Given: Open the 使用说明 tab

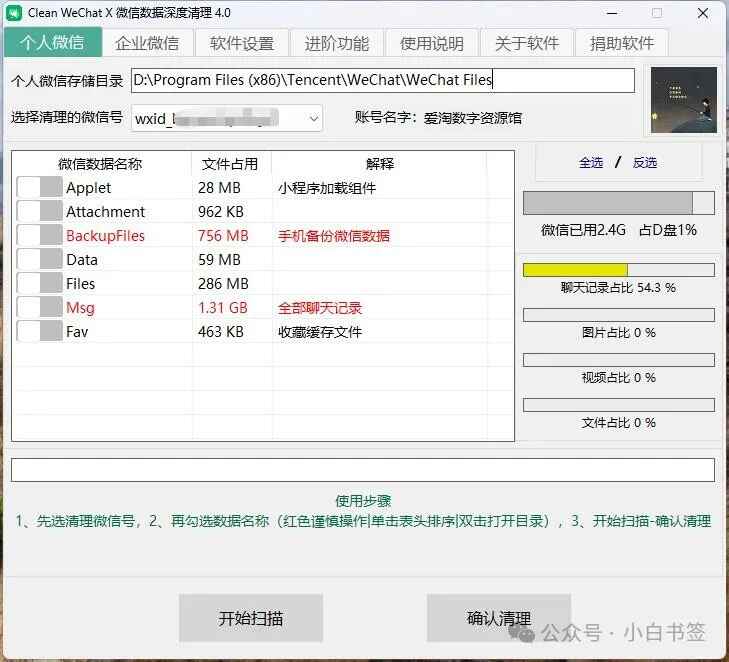Looking at the screenshot, I should click(432, 43).
